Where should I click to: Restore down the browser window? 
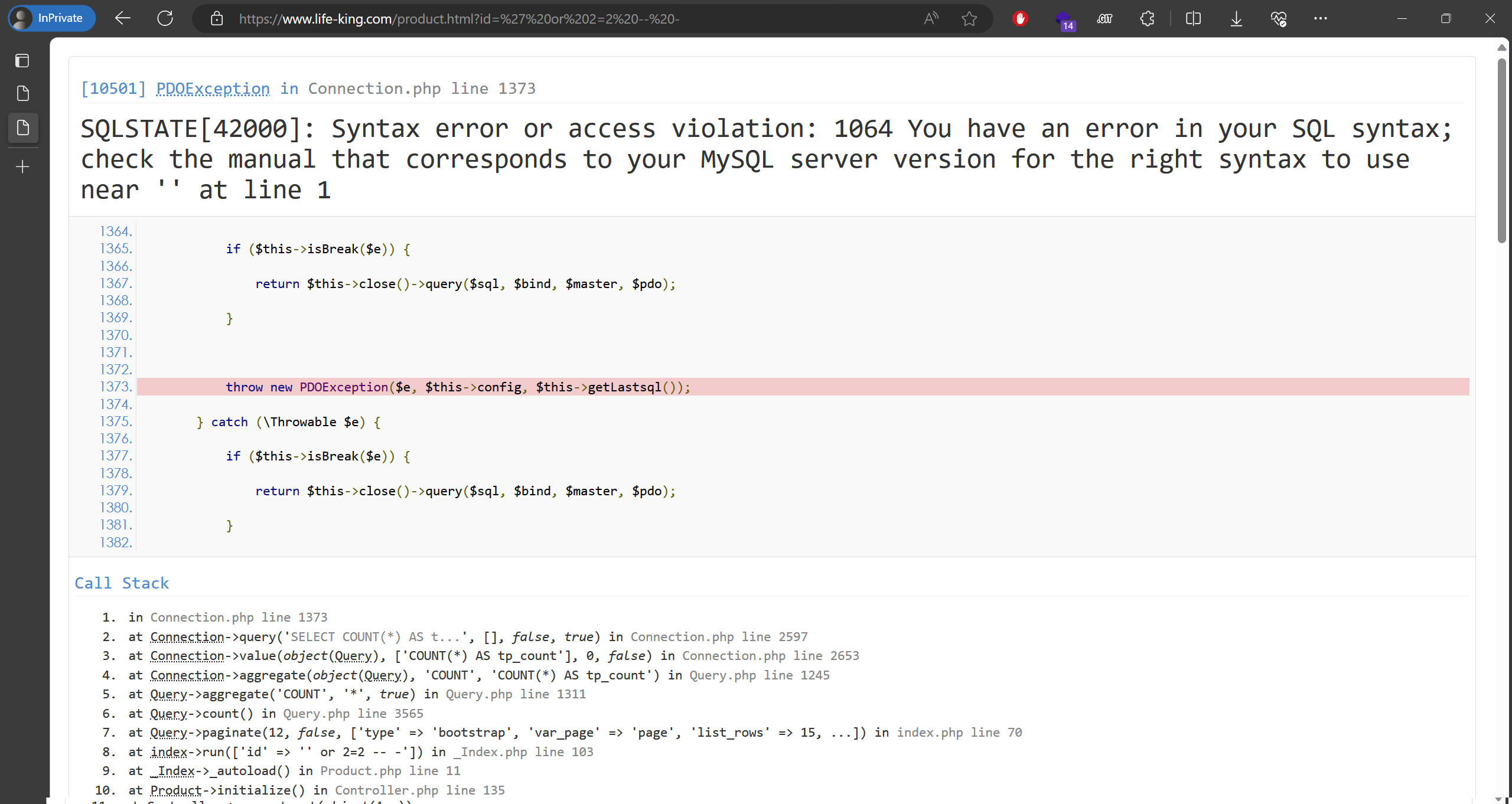pyautogui.click(x=1446, y=19)
